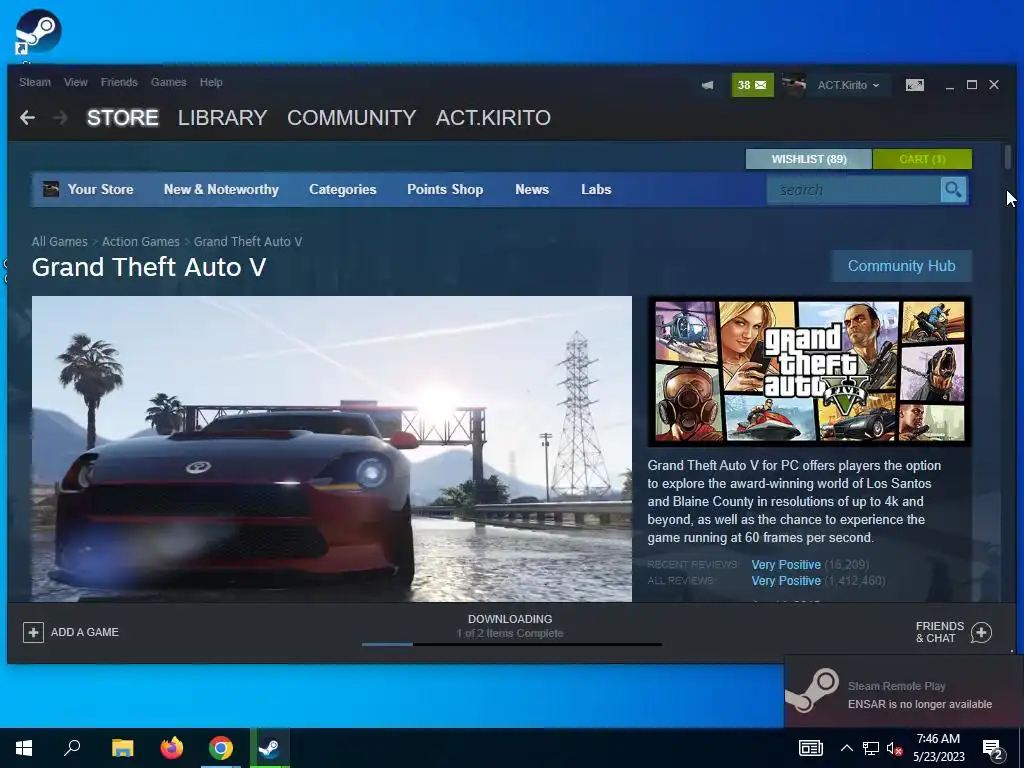The height and width of the screenshot is (768, 1024).
Task: Click the Grand Theft Auto V breadcrumb
Action: (x=248, y=242)
